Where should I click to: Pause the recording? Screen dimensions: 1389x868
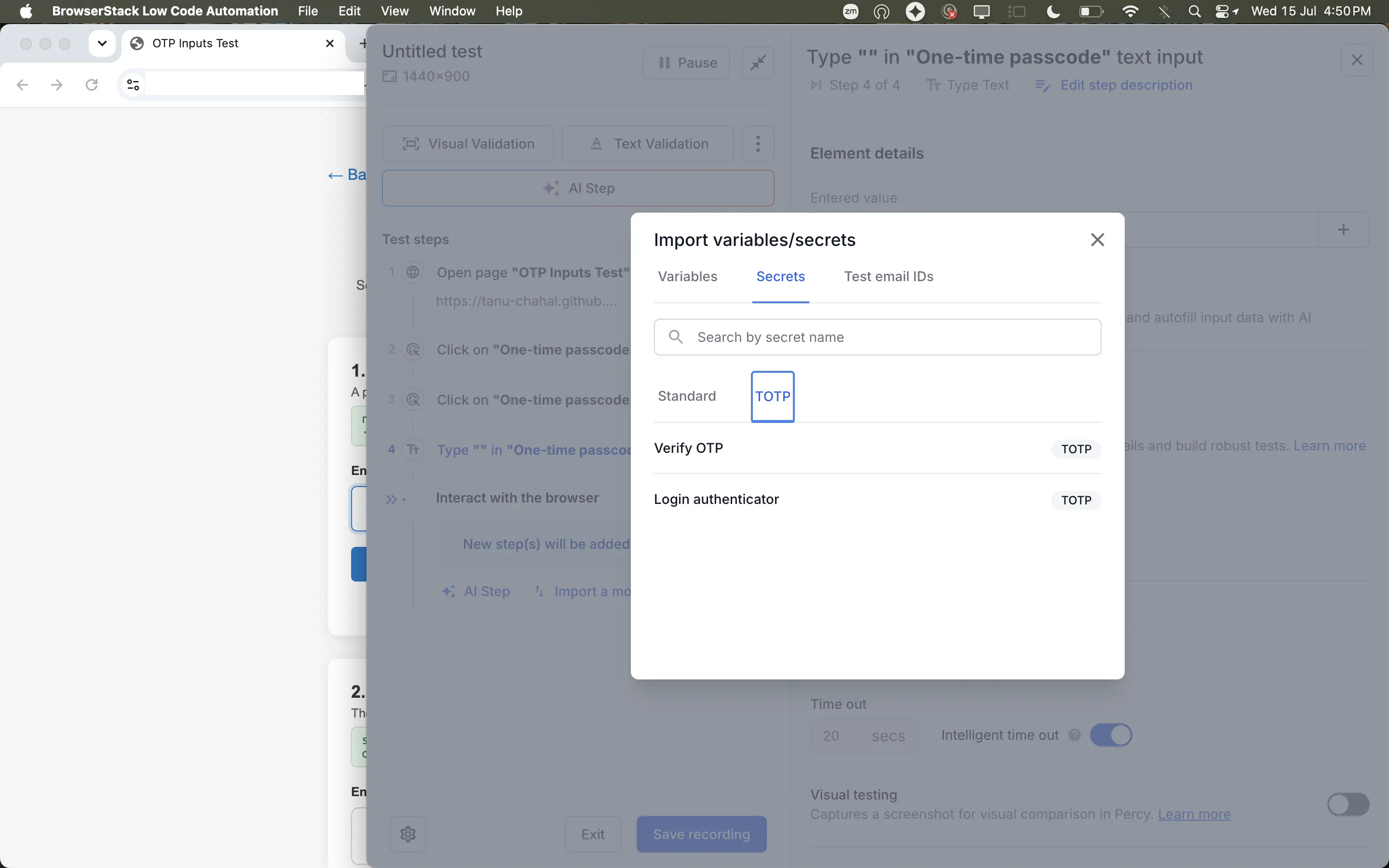pos(686,63)
